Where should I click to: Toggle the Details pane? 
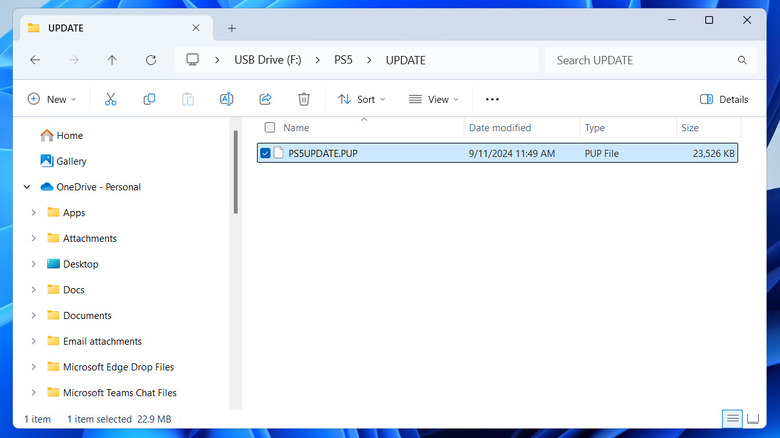click(724, 99)
